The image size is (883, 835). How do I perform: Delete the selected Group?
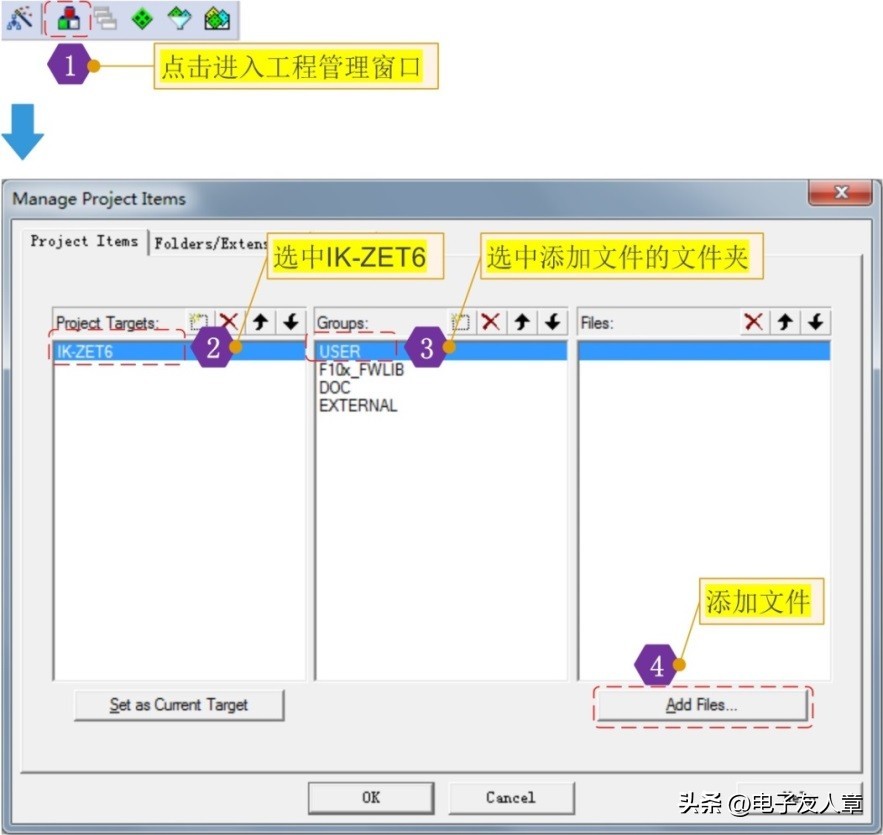(490, 322)
